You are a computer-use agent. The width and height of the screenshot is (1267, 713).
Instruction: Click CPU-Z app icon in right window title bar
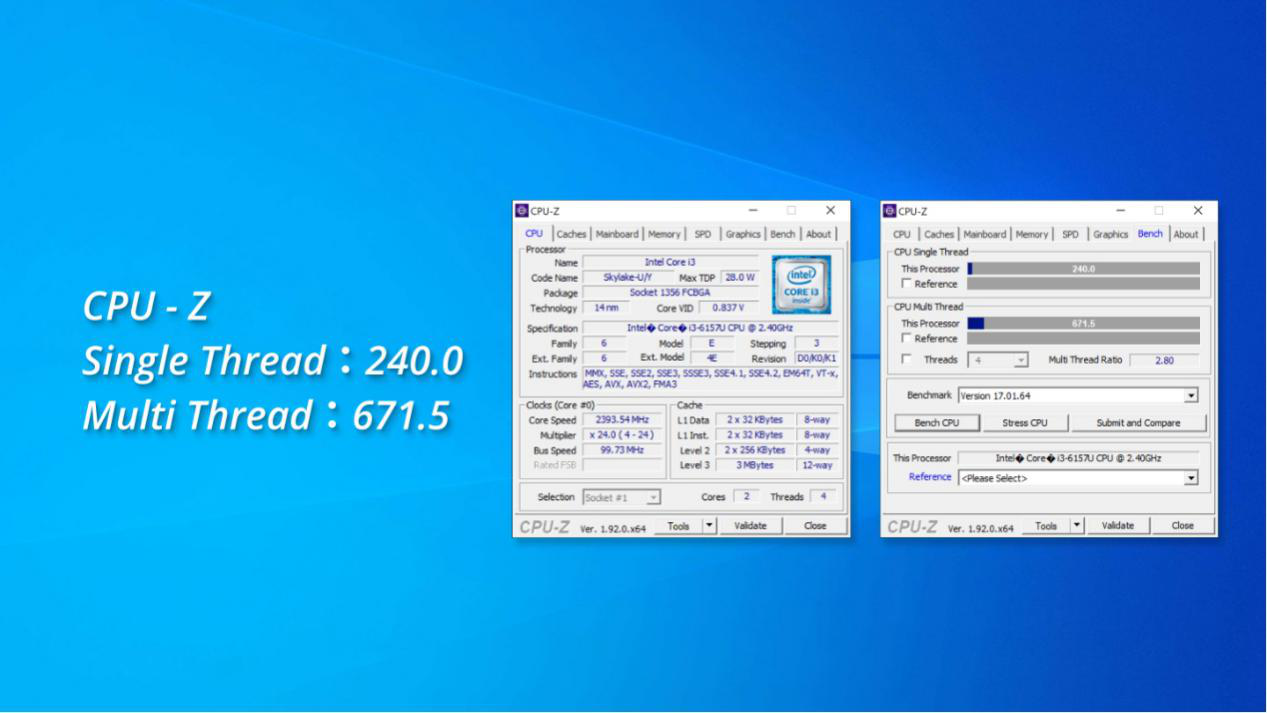pos(890,211)
